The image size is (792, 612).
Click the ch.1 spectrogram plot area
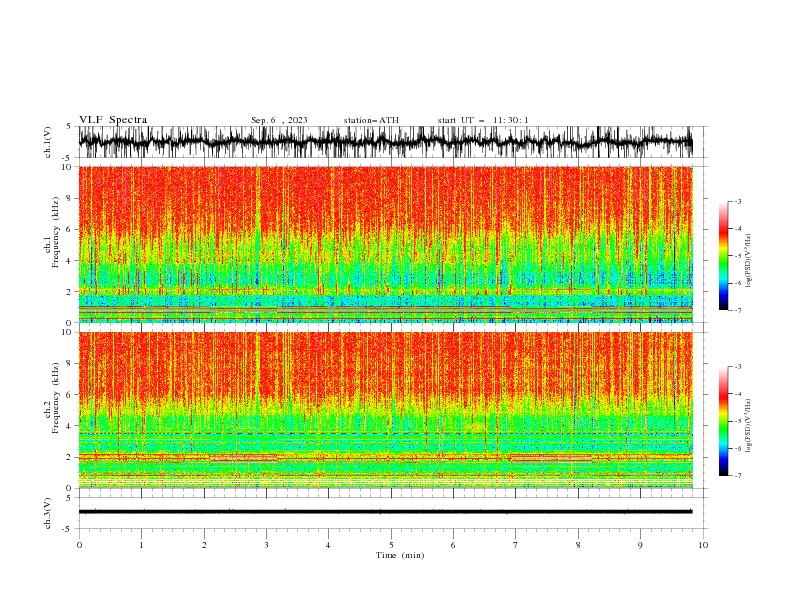[386, 244]
